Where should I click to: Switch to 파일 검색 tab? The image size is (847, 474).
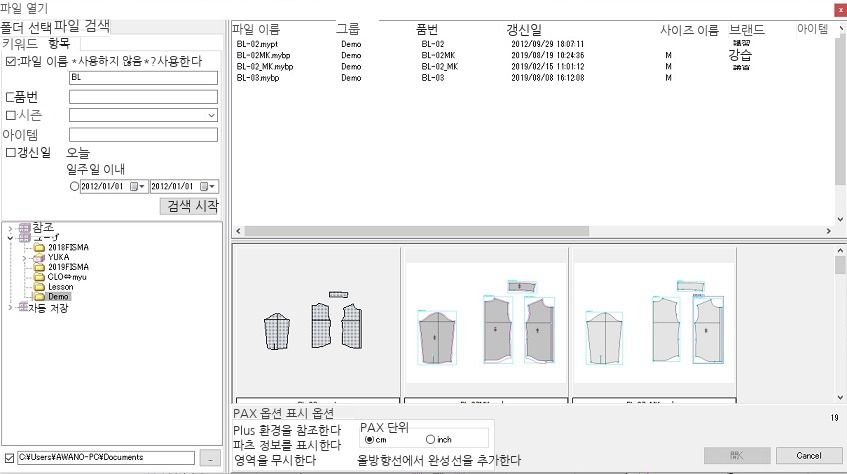tap(82, 25)
